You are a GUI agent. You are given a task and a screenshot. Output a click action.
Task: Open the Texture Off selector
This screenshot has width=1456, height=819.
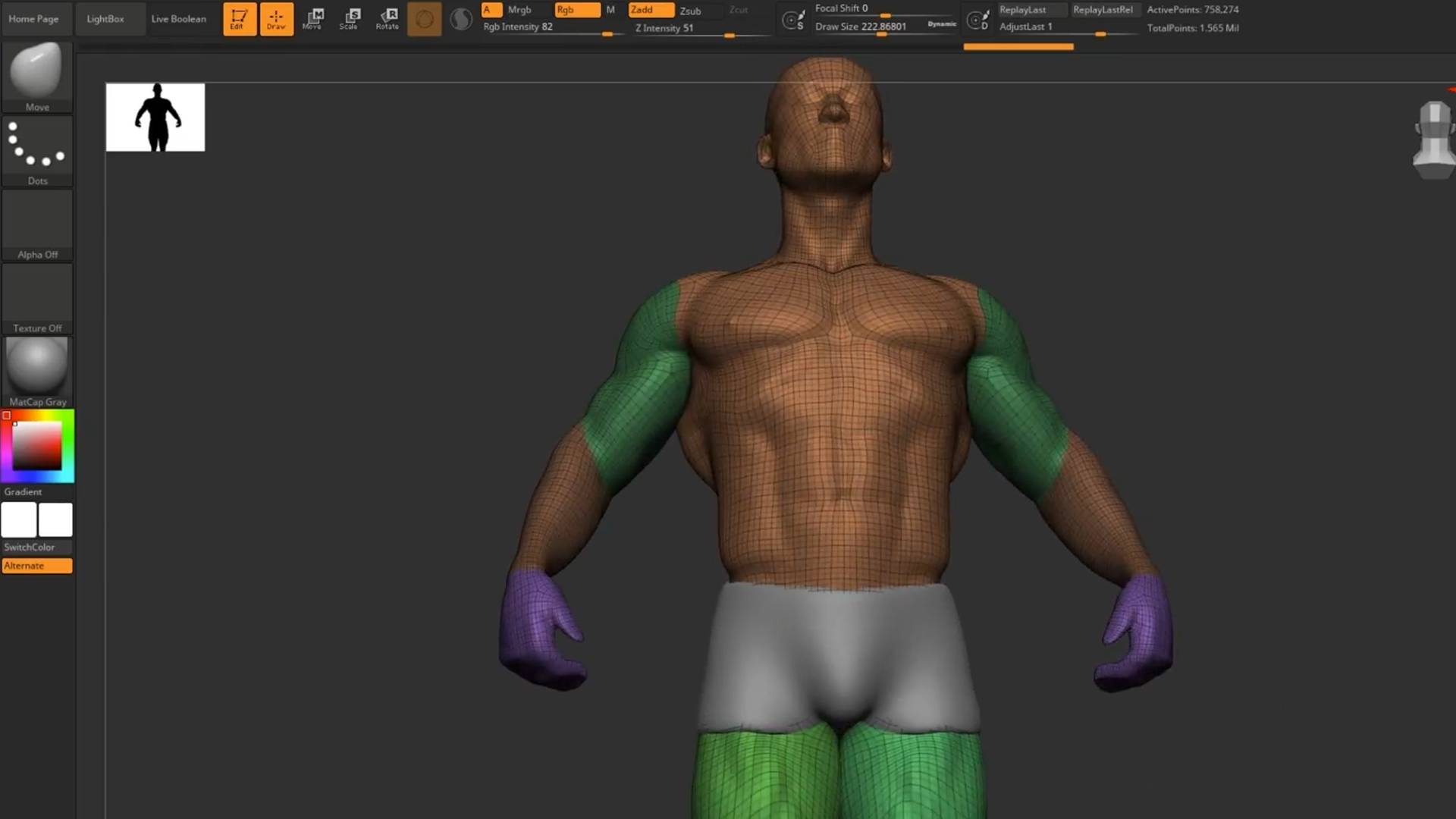click(37, 298)
